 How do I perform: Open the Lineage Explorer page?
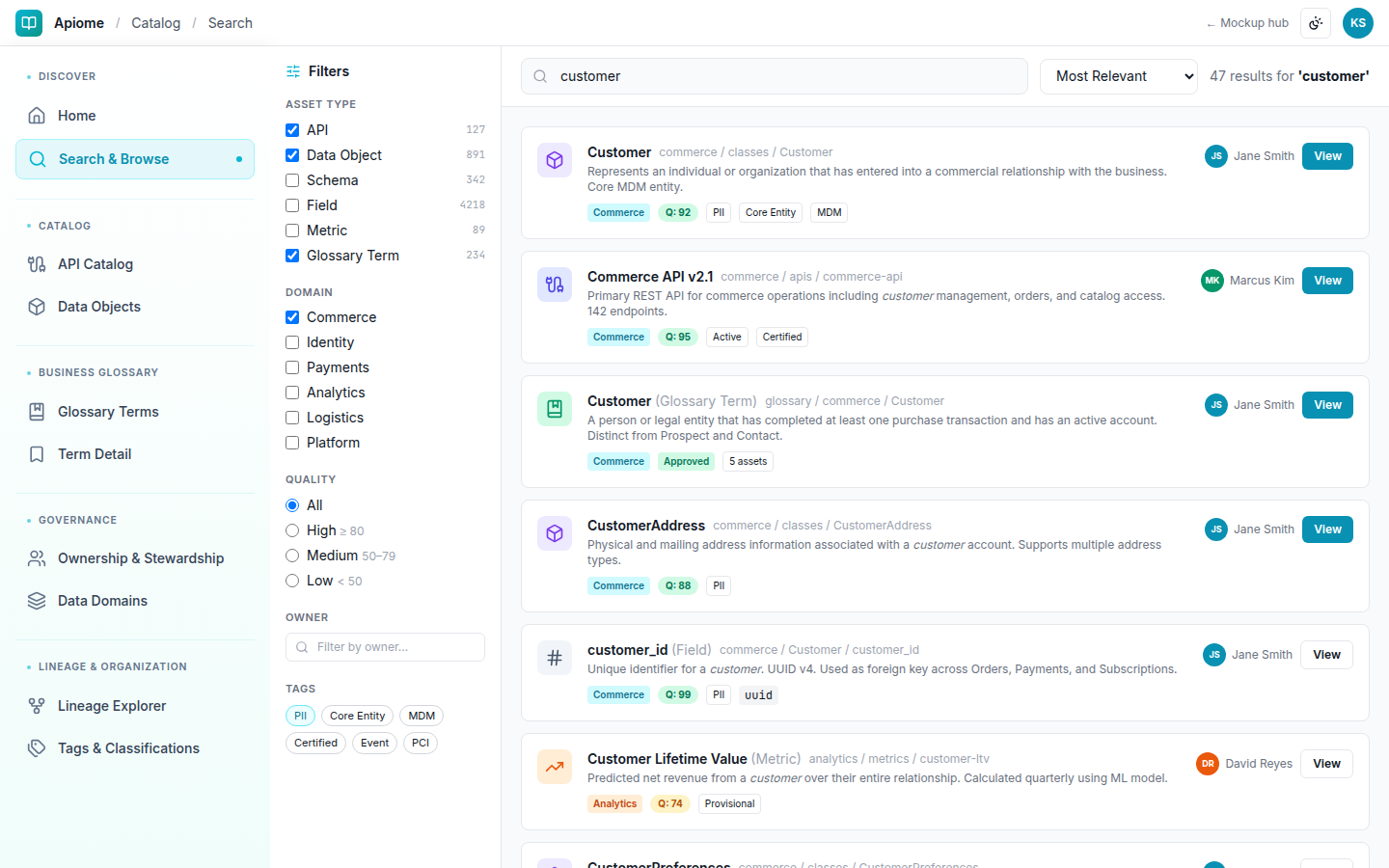(135, 706)
